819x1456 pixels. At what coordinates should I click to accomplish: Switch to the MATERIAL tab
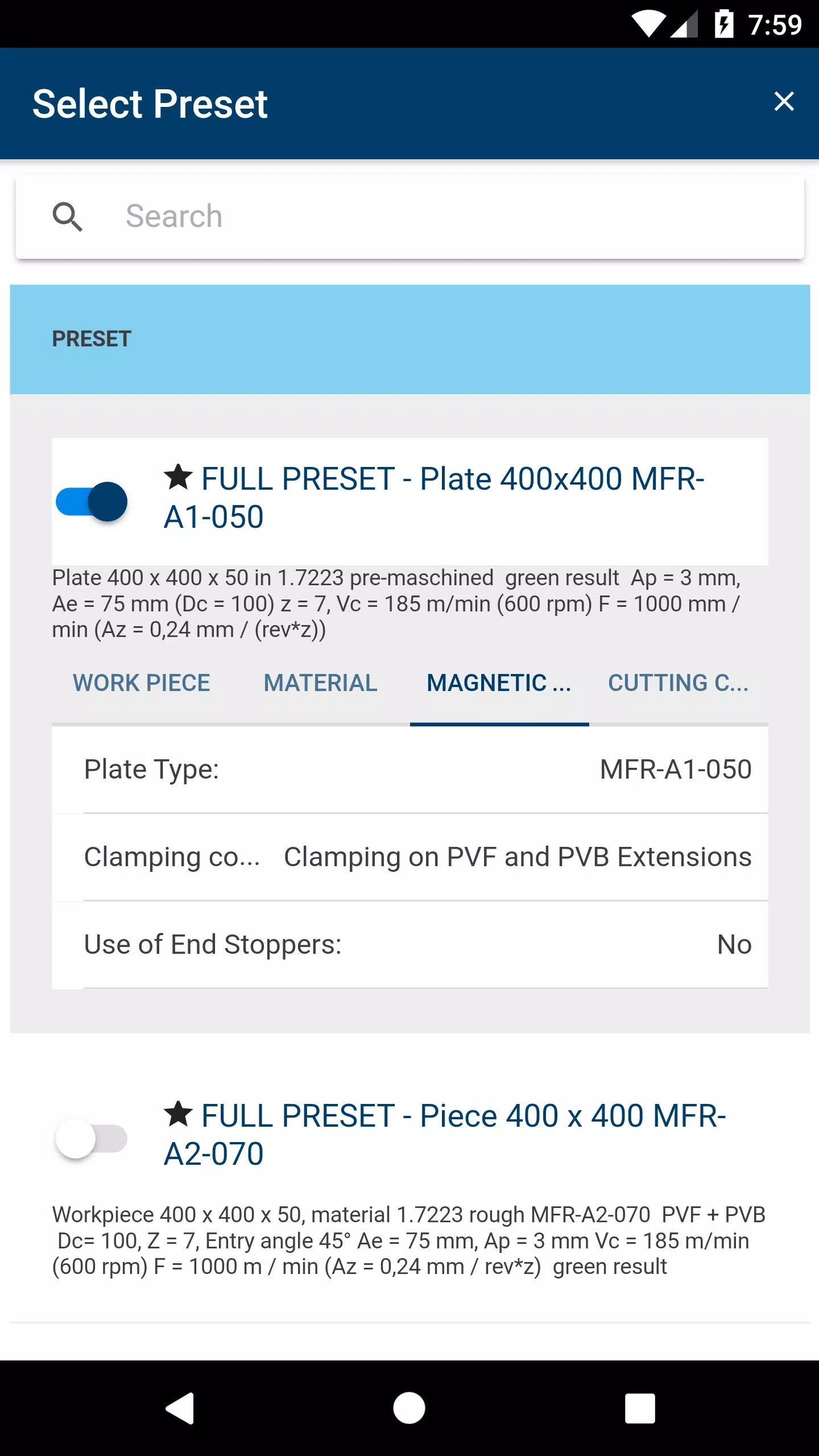point(320,683)
